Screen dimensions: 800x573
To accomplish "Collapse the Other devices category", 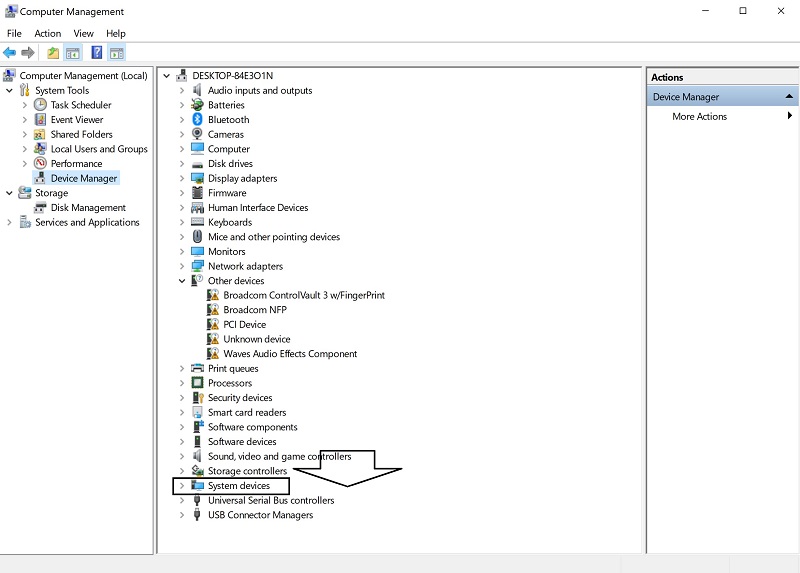I will [182, 281].
